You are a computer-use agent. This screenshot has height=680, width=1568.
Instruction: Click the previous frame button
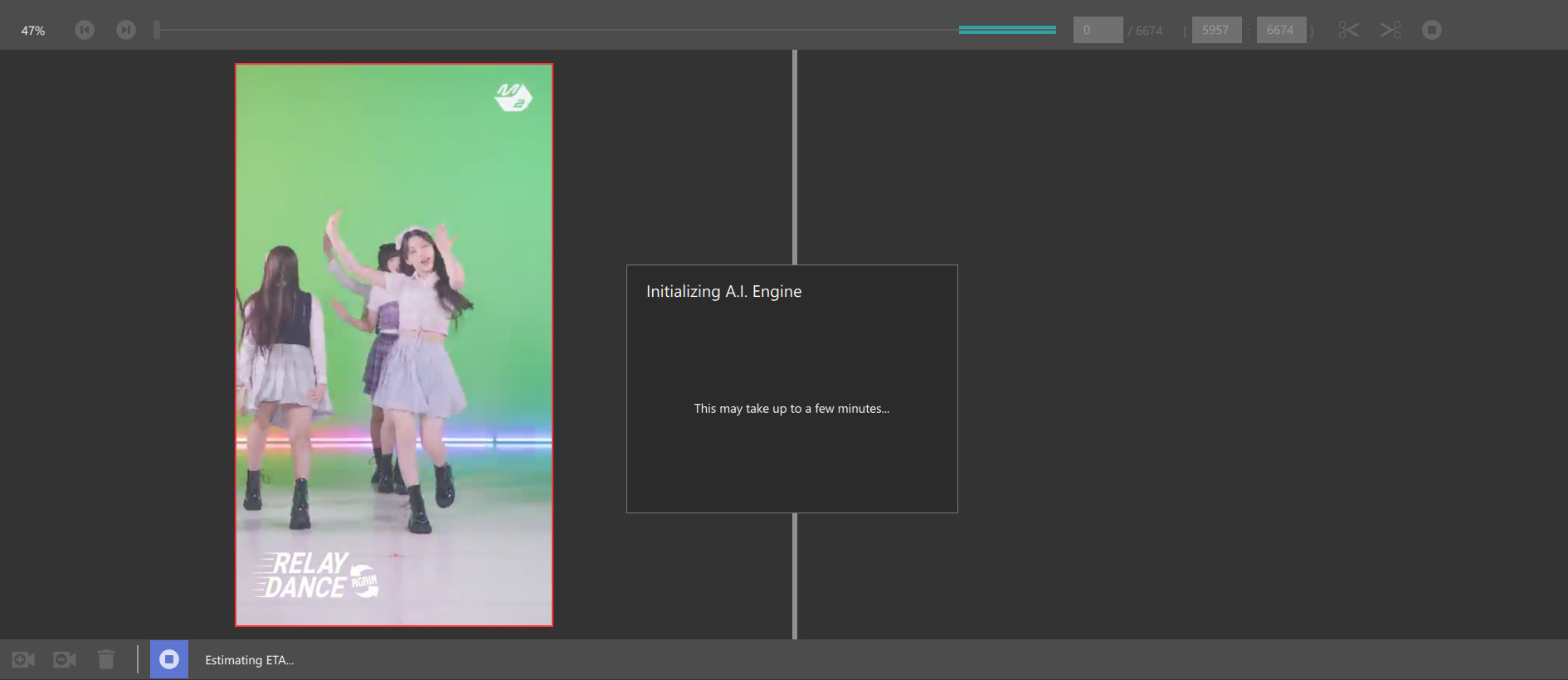click(85, 30)
